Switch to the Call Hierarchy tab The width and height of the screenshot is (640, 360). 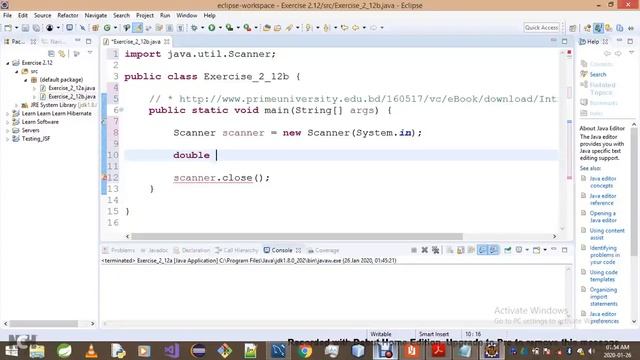click(237, 250)
